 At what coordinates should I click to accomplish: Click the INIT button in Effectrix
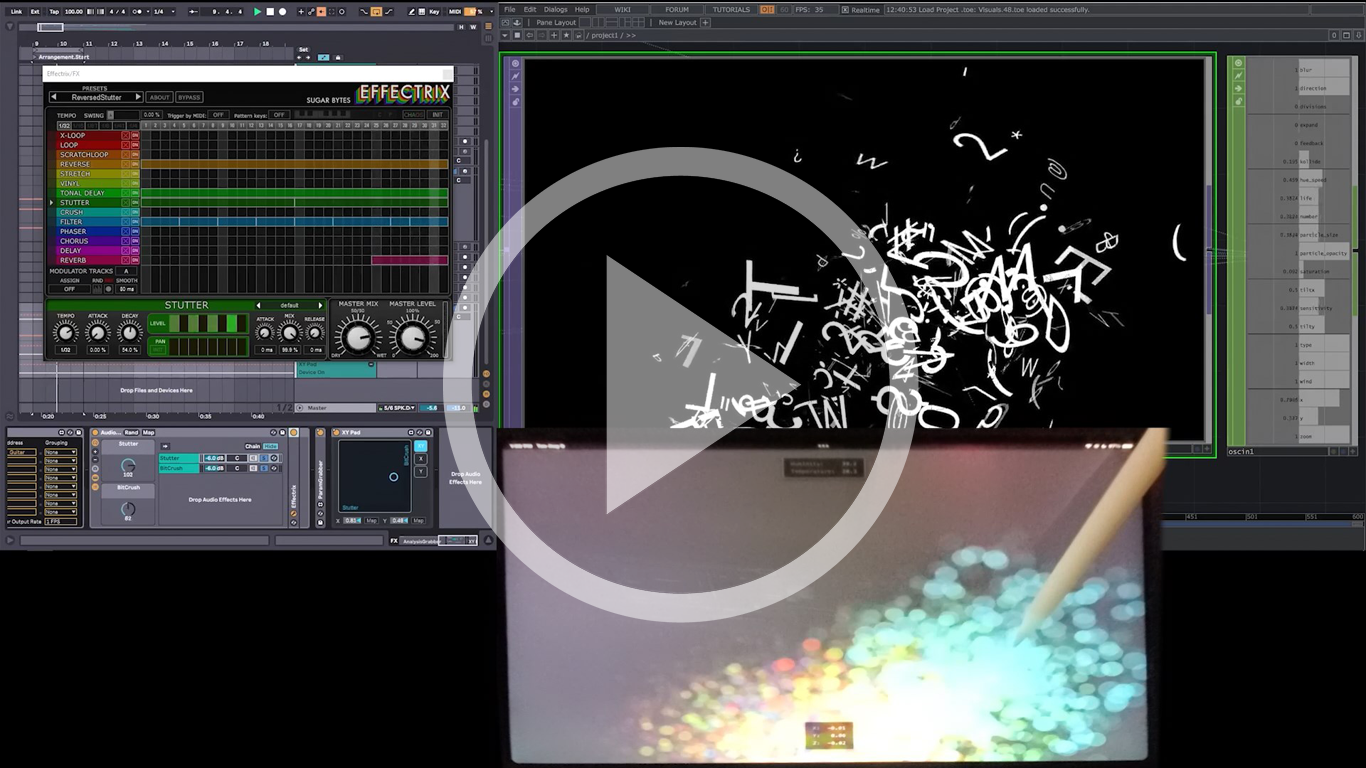coord(438,115)
